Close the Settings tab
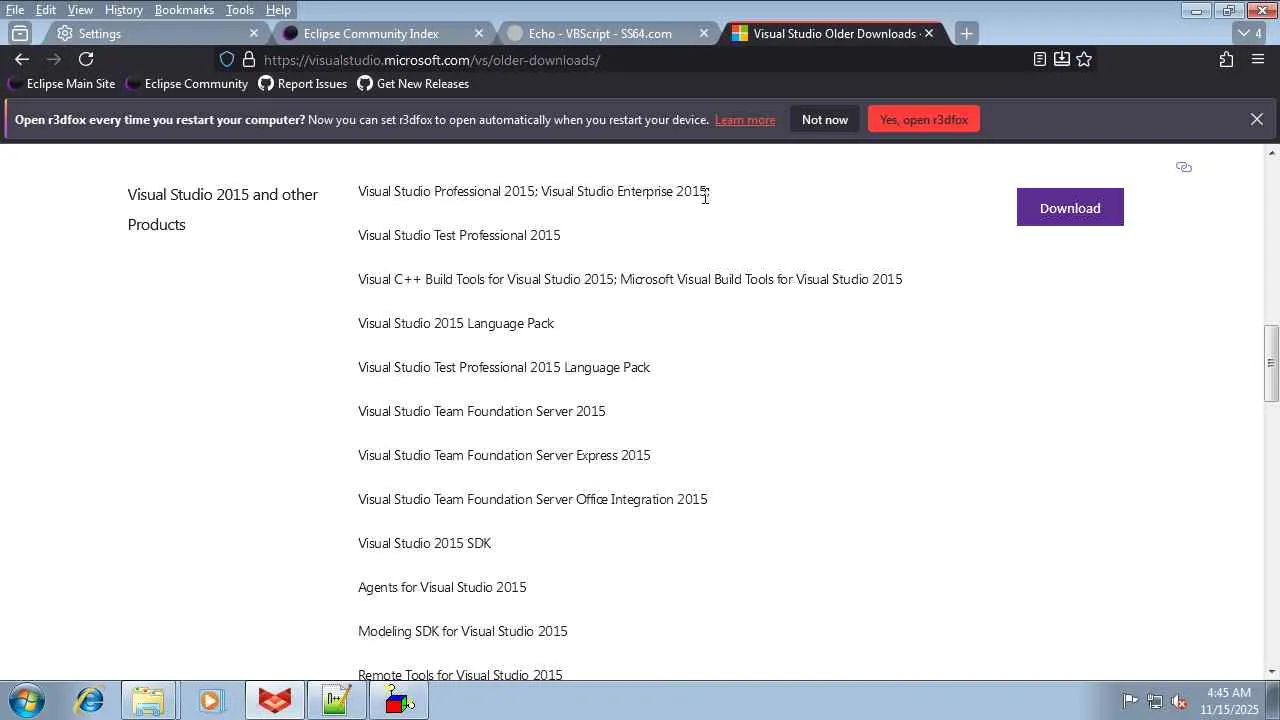This screenshot has height=720, width=1280. tap(254, 33)
